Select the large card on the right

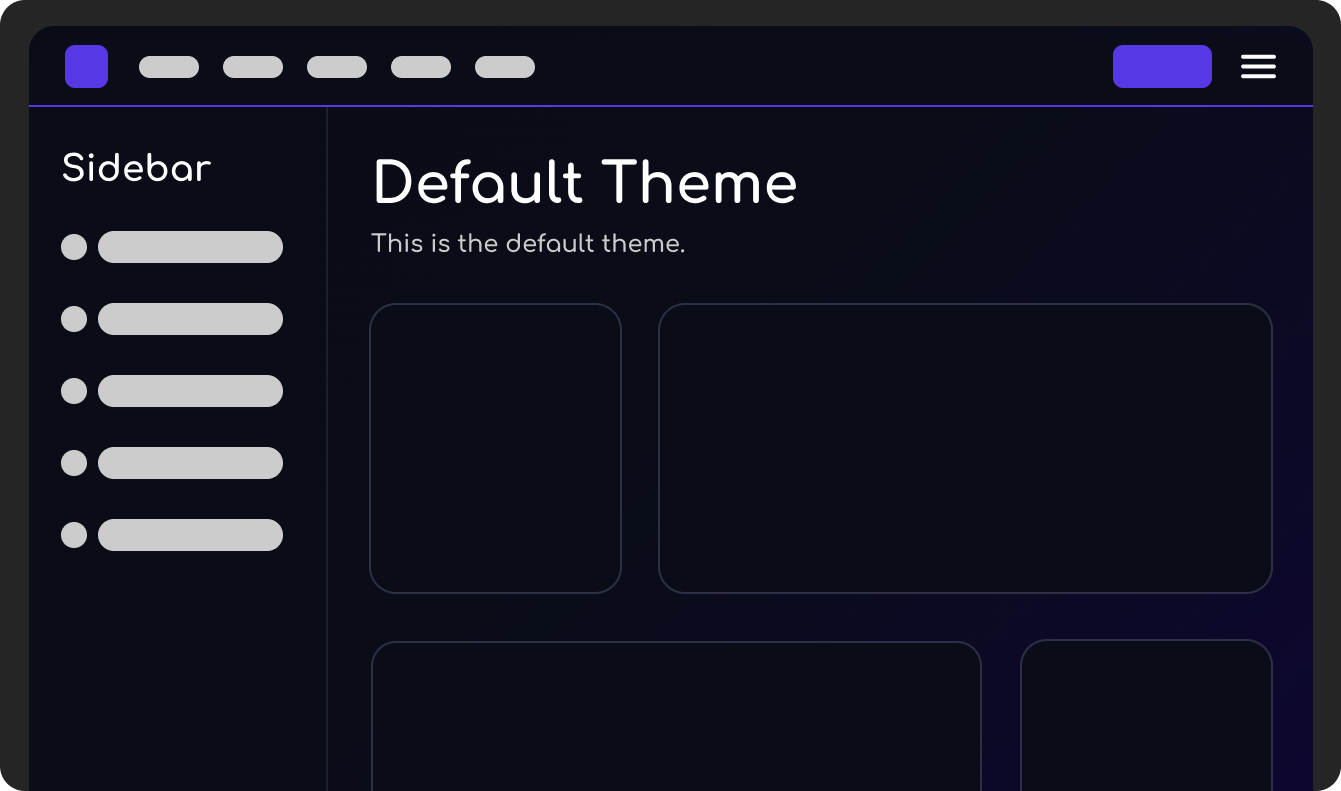[965, 448]
